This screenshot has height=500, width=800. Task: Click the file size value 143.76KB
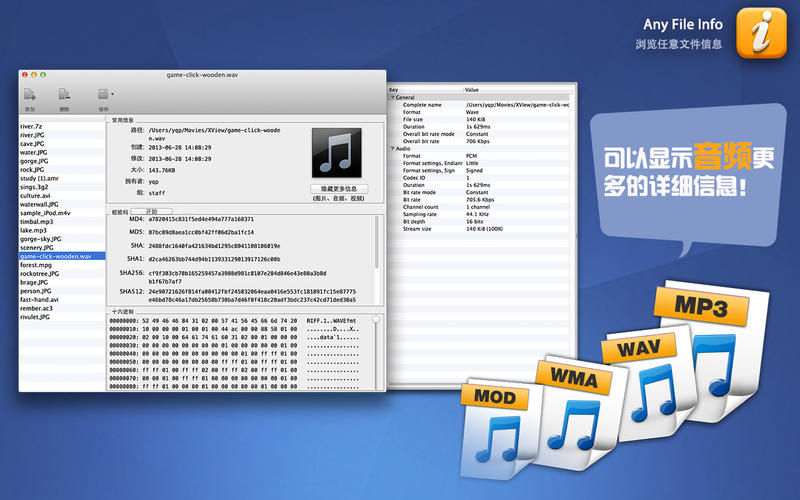[x=162, y=170]
